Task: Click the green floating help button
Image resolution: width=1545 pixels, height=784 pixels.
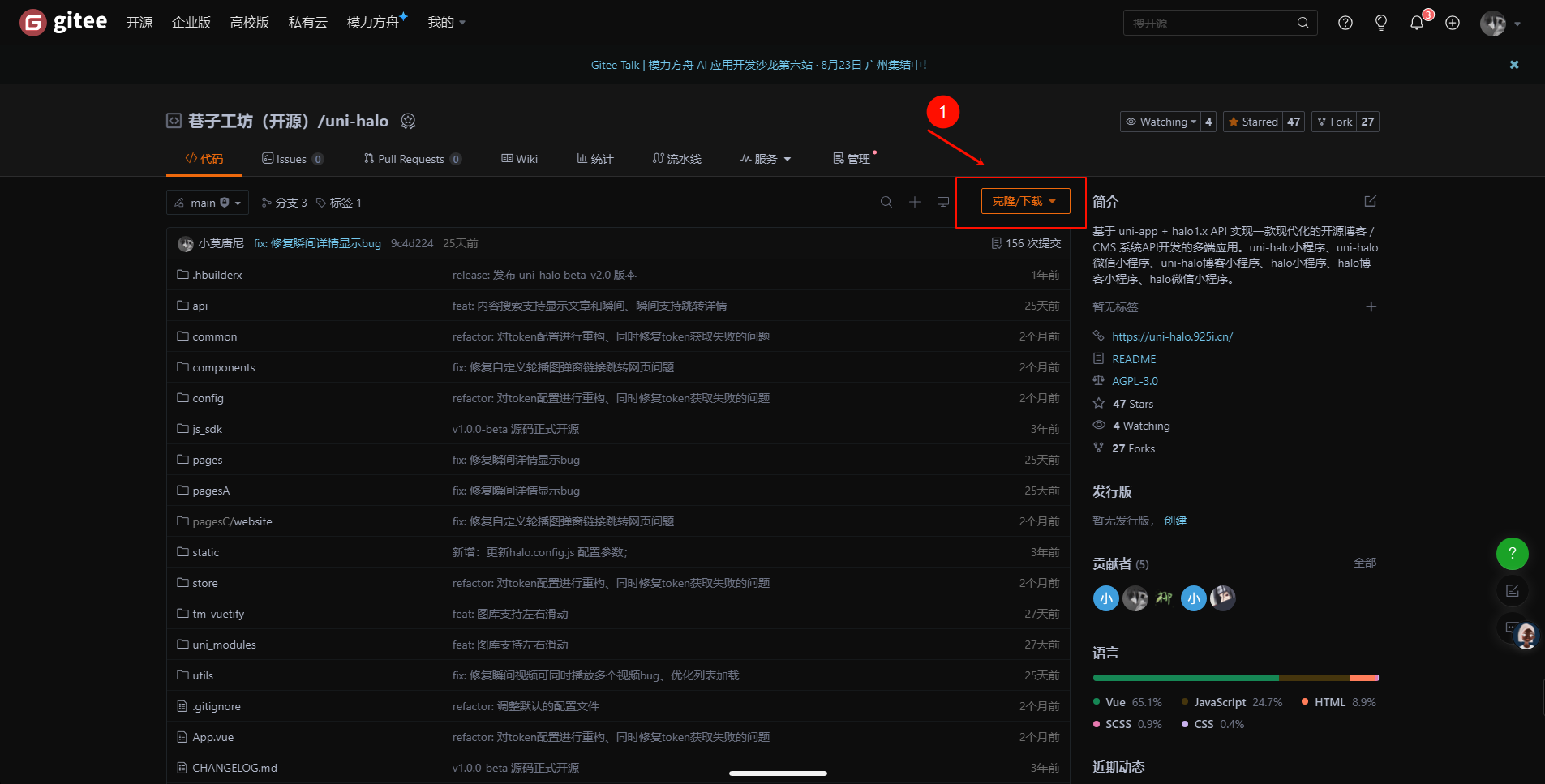Action: pos(1512,554)
